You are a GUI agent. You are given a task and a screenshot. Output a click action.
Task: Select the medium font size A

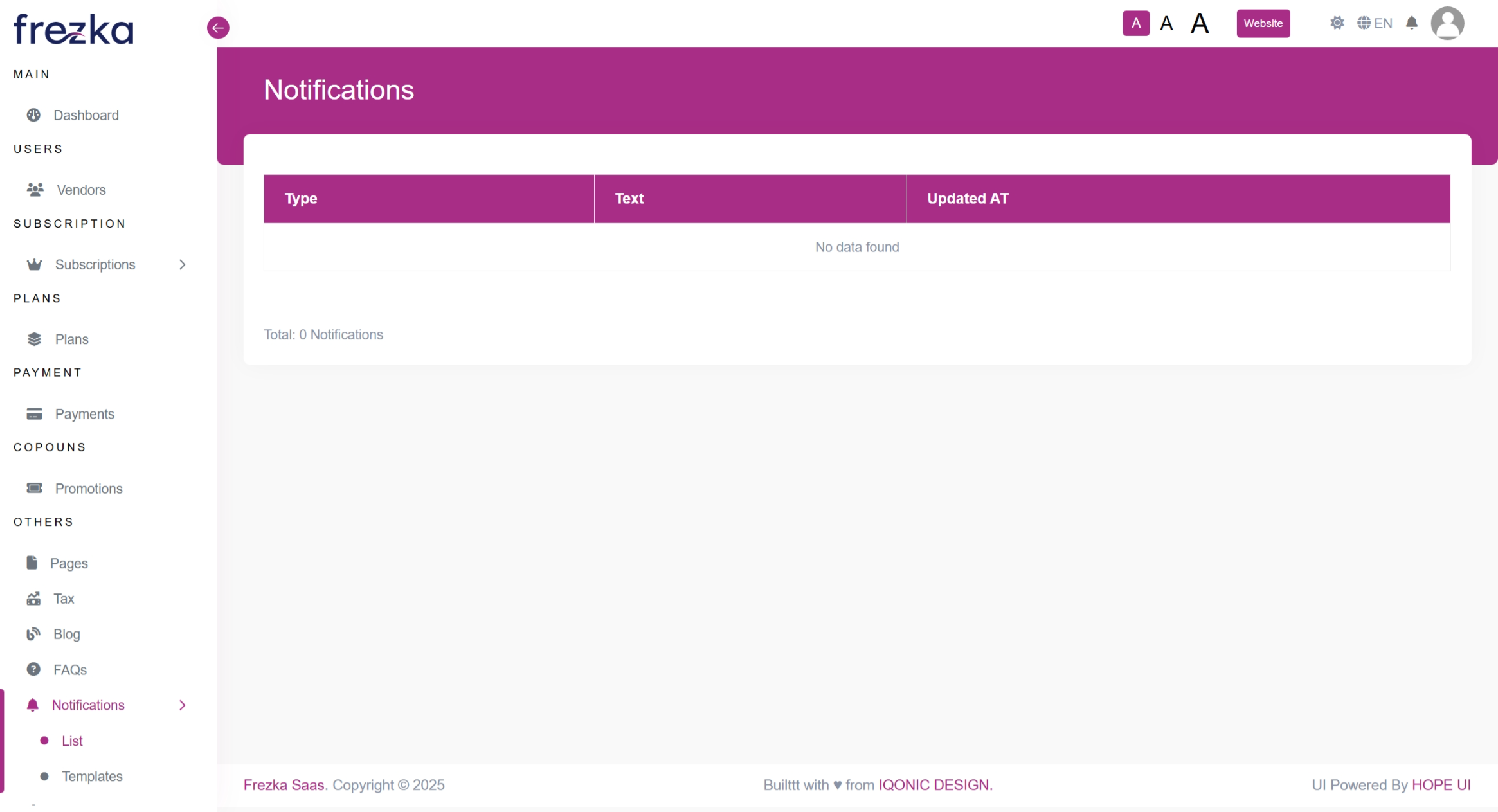point(1166,24)
